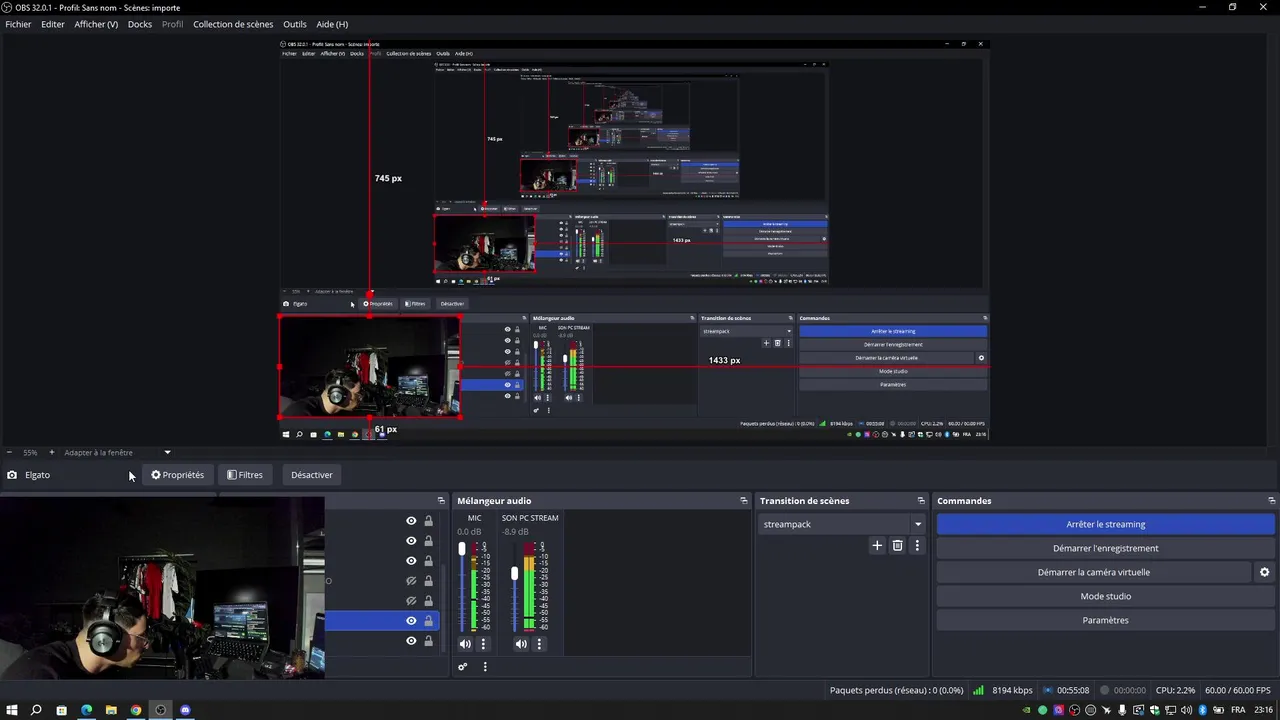This screenshot has width=1280, height=720.
Task: Open Propriétés of the Elgato source
Action: pos(177,475)
